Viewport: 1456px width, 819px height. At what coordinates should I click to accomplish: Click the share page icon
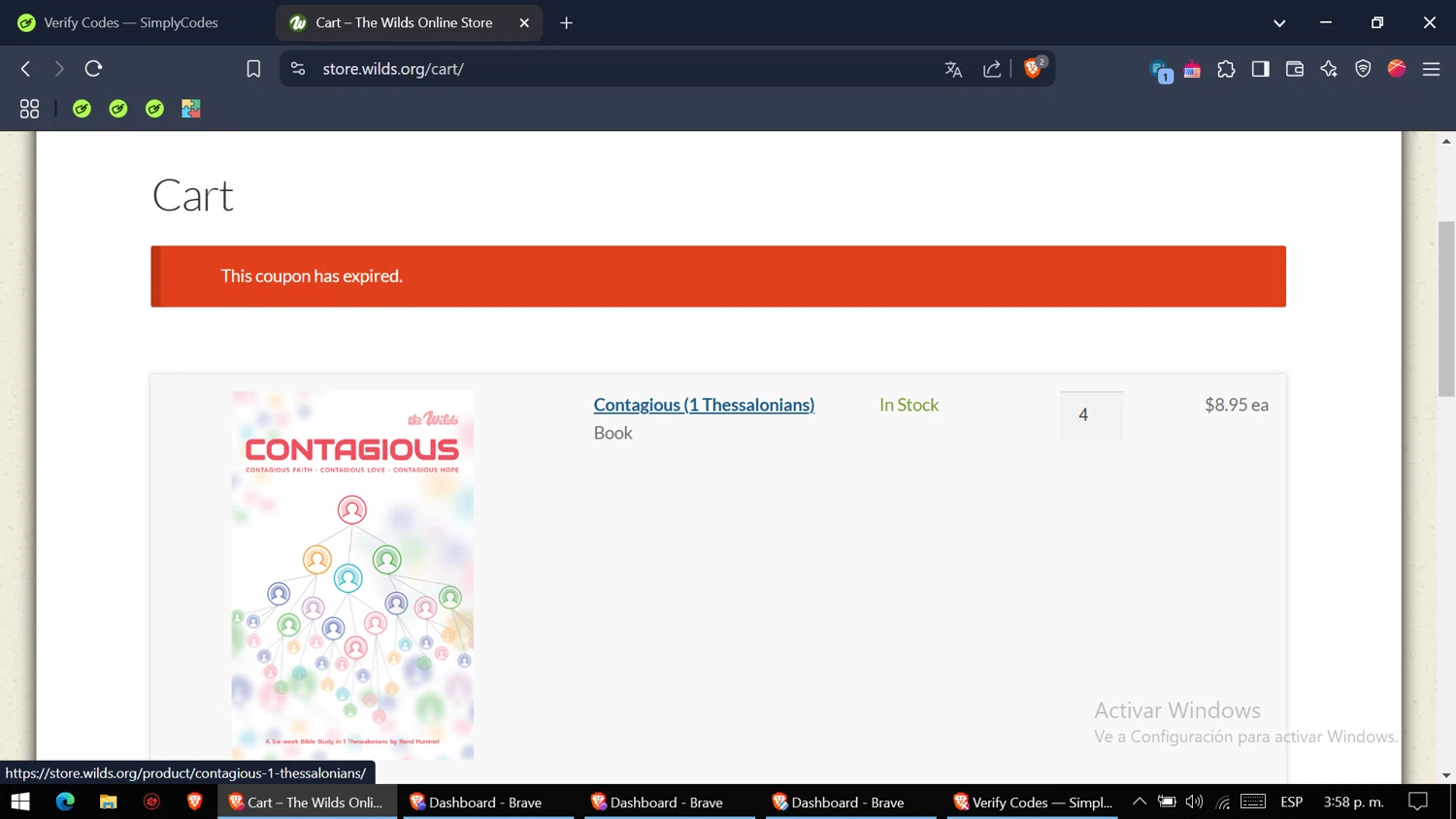tap(992, 69)
